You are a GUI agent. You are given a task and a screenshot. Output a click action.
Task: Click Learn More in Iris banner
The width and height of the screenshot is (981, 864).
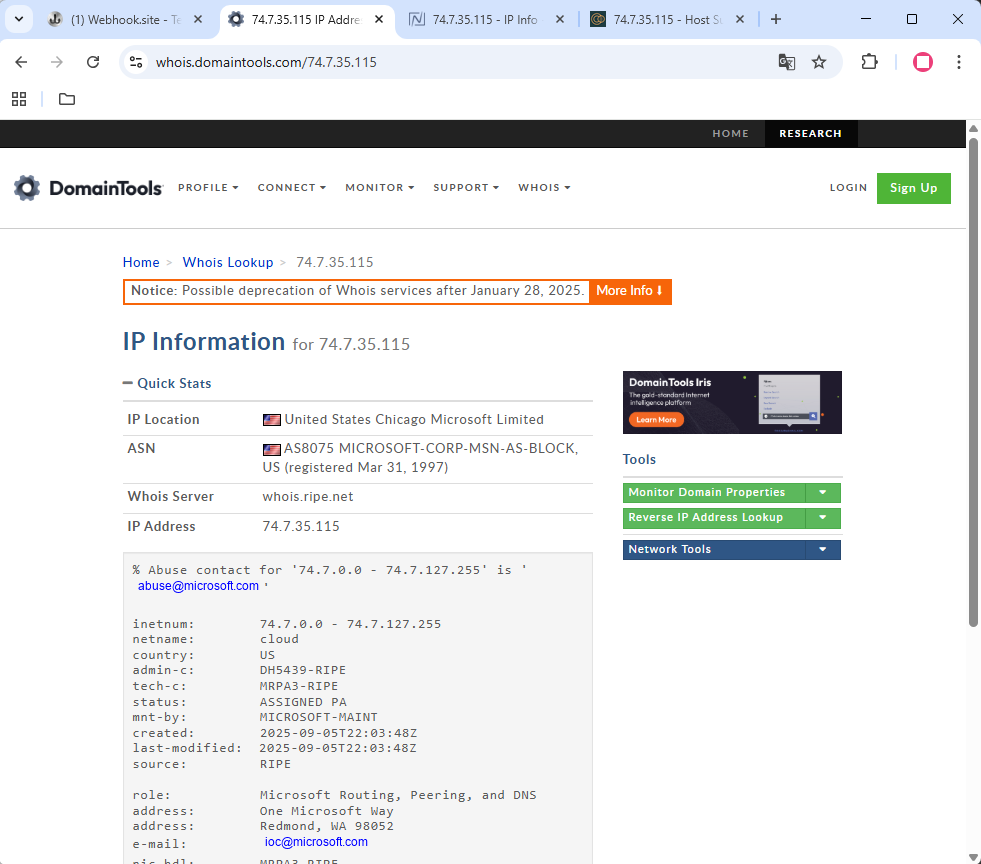click(x=656, y=420)
